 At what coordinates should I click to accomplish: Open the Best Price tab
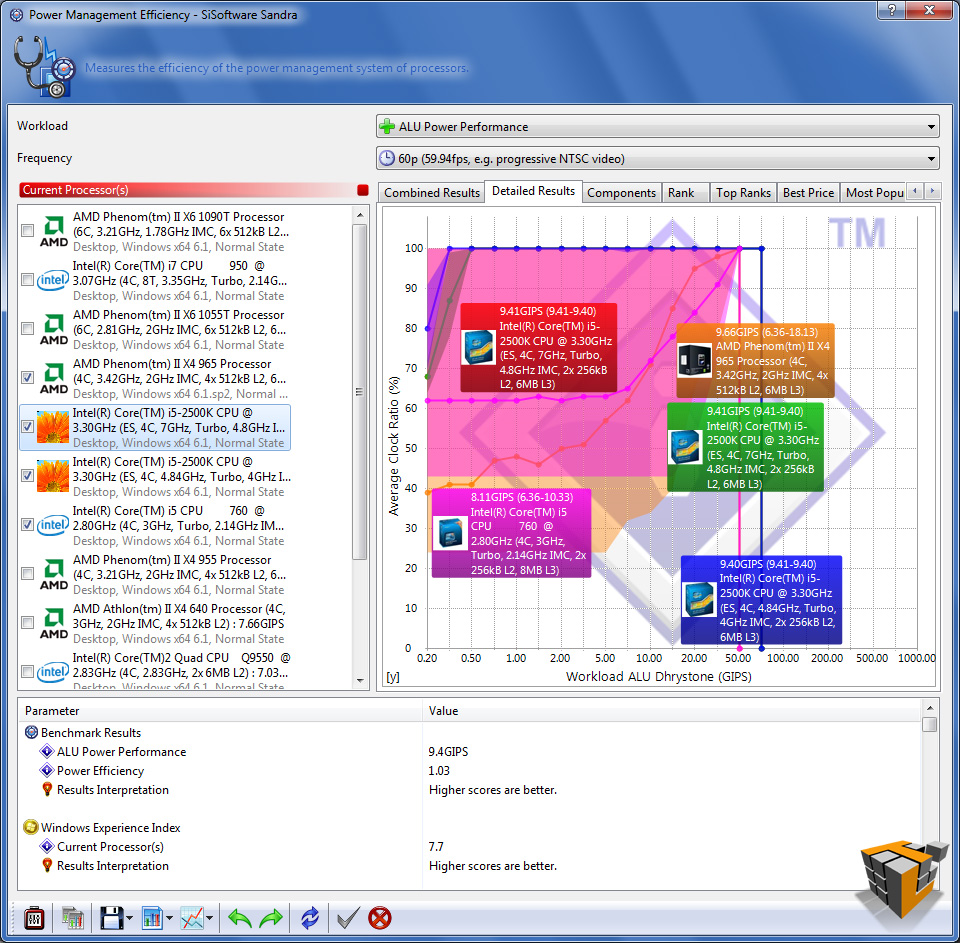point(808,193)
